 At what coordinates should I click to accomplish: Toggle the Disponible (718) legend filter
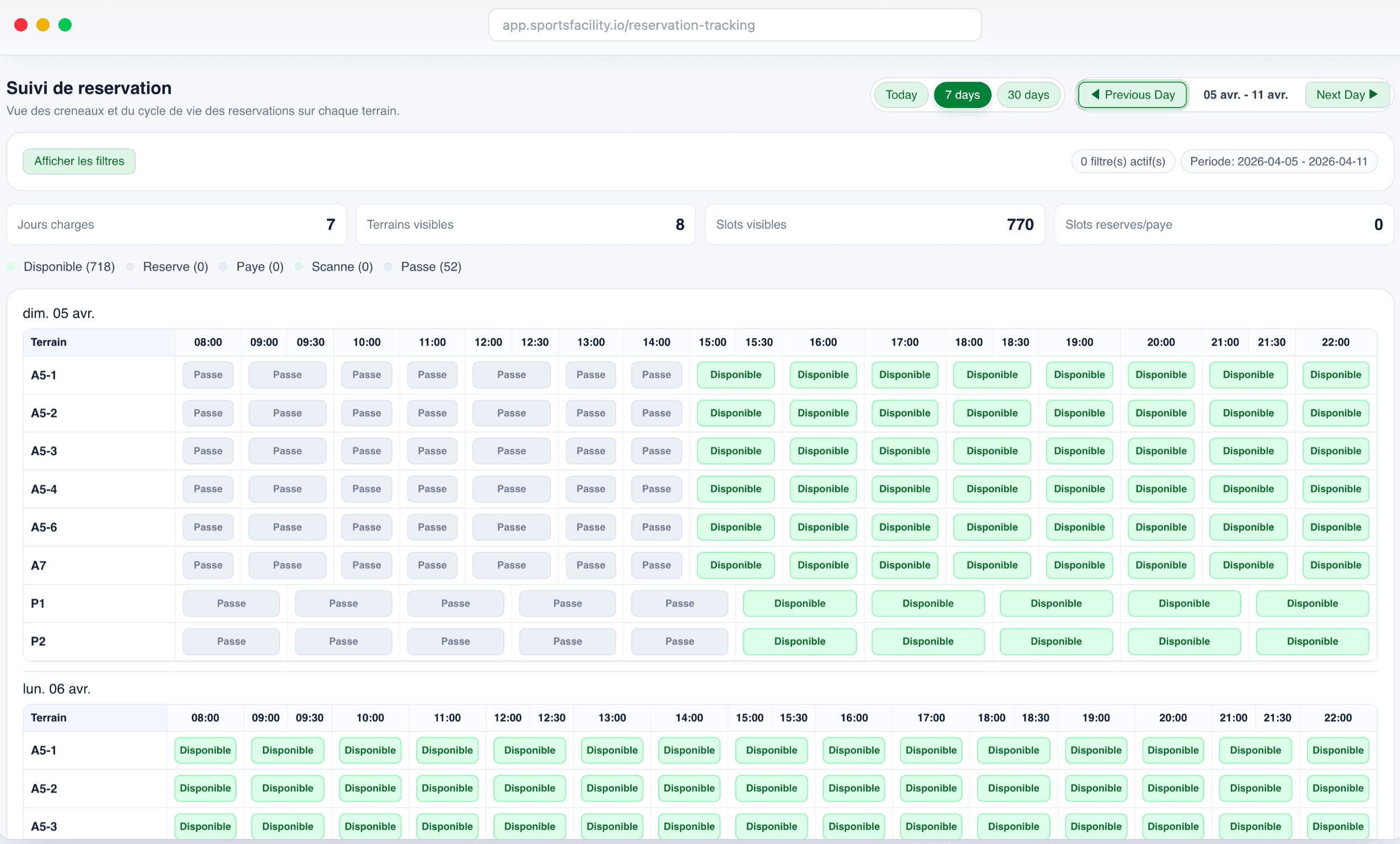68,267
